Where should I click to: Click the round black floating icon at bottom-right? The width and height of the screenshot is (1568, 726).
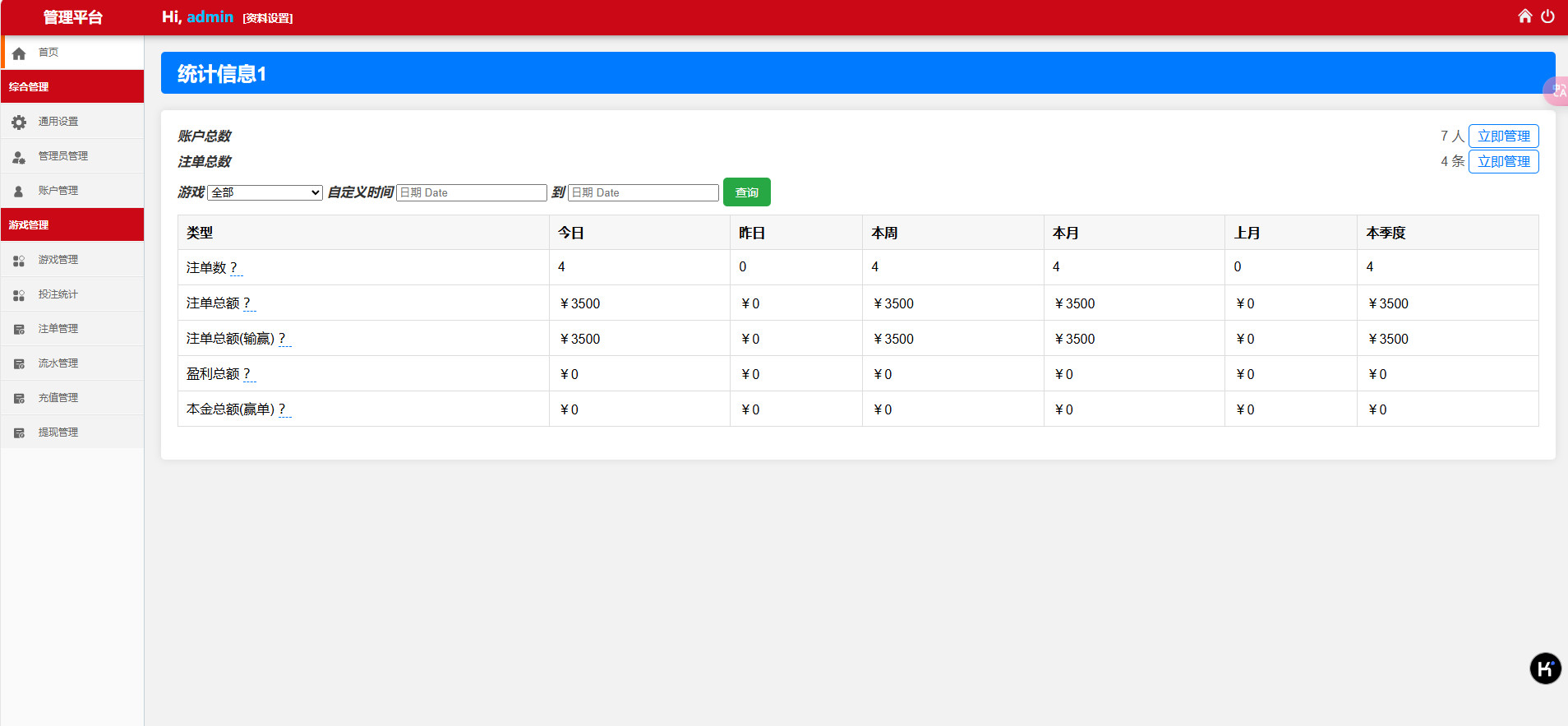[x=1545, y=668]
